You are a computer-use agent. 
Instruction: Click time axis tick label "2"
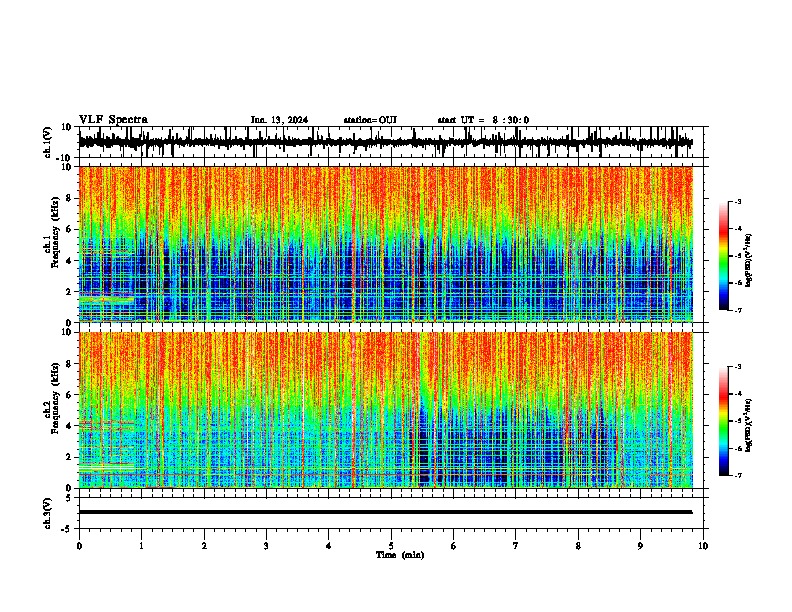point(204,546)
